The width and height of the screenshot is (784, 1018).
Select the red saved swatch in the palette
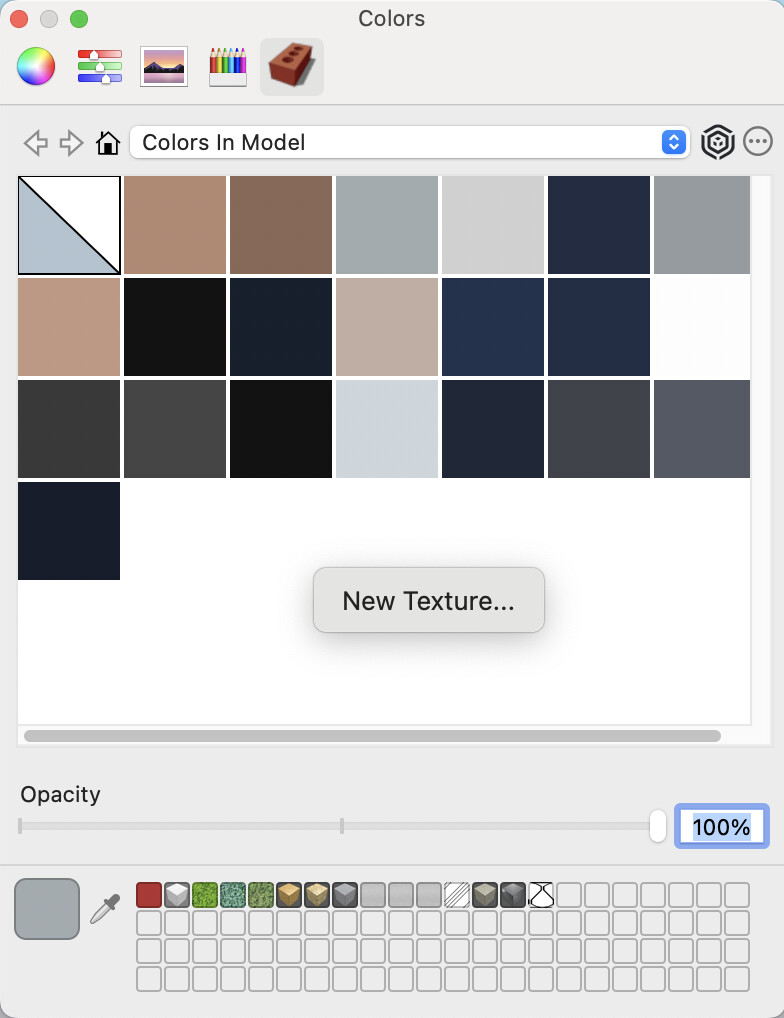[149, 895]
